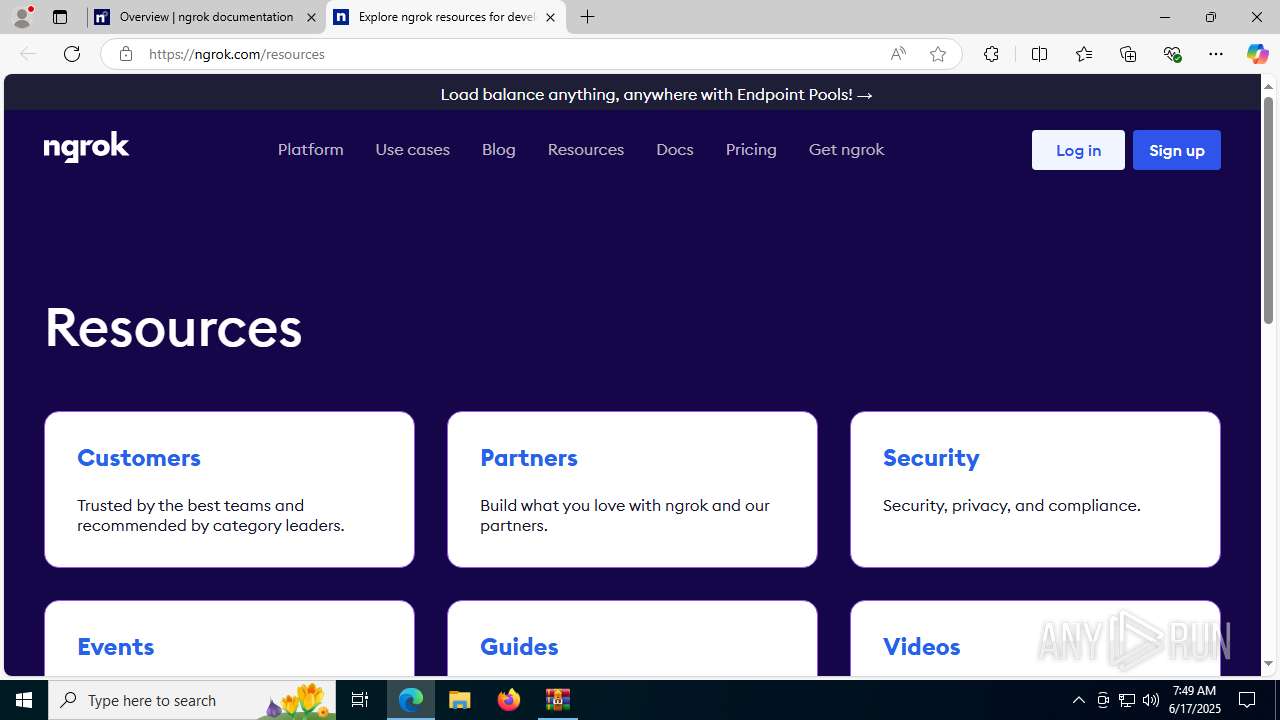The image size is (1280, 720).
Task: Open the Partners resource card
Action: 632,489
